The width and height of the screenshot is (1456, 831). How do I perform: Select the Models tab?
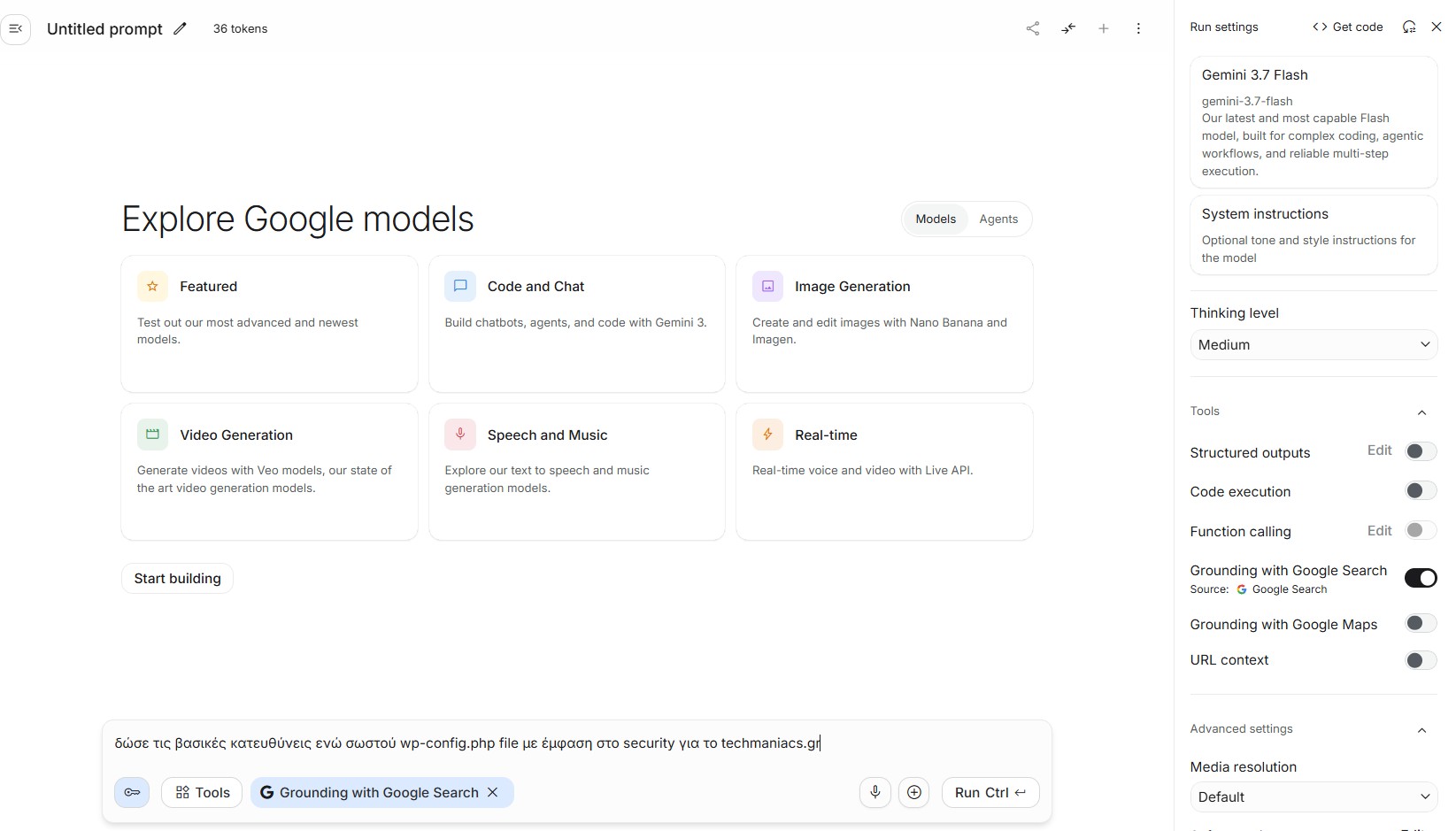(936, 219)
